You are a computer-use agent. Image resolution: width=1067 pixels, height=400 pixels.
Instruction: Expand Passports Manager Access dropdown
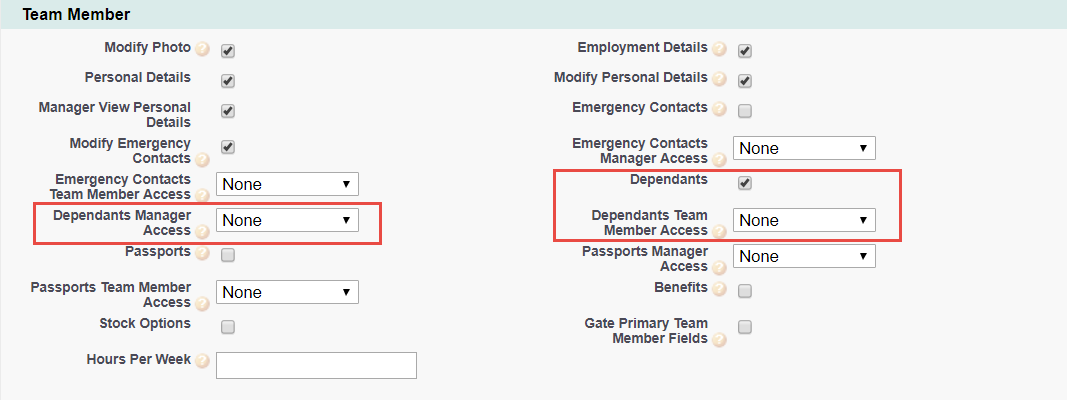tap(804, 256)
